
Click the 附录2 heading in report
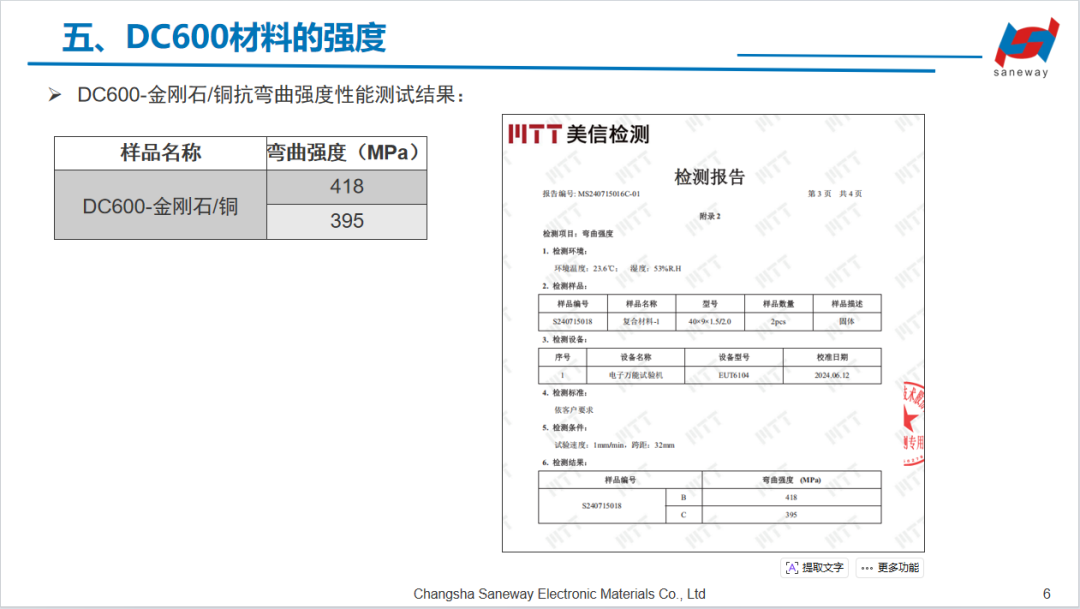709,216
